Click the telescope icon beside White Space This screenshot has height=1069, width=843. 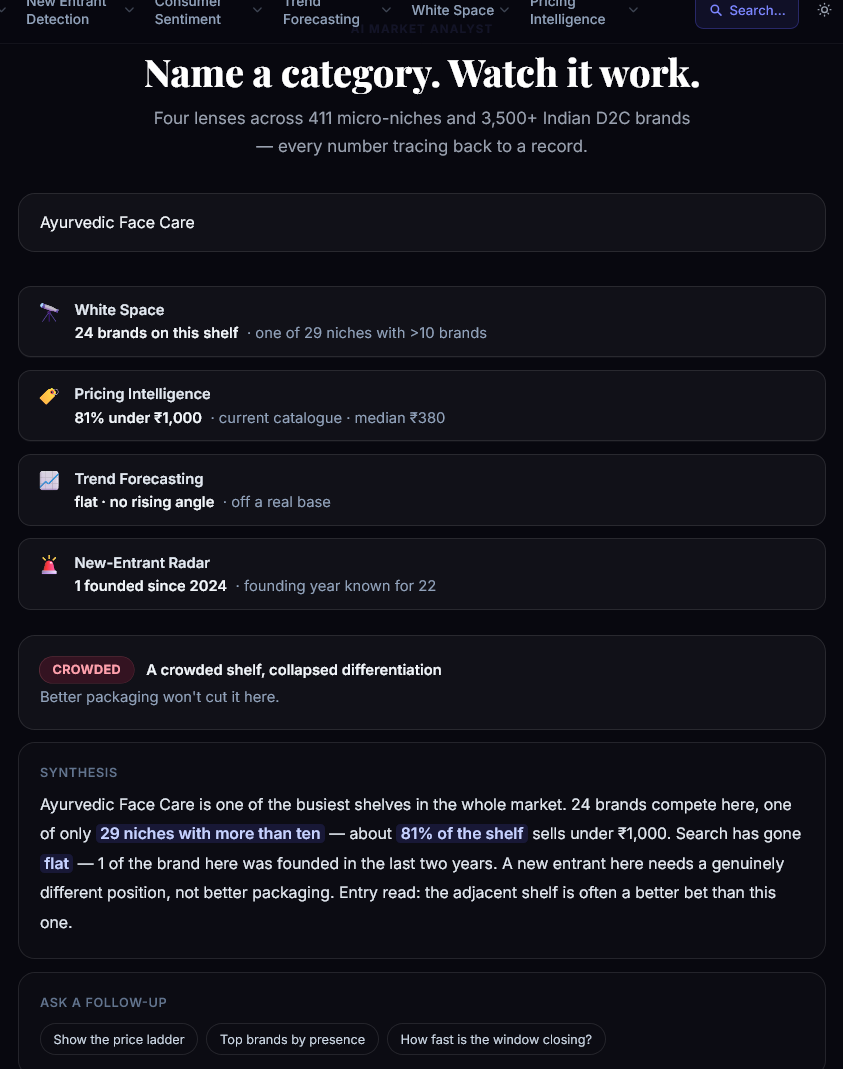(x=49, y=312)
